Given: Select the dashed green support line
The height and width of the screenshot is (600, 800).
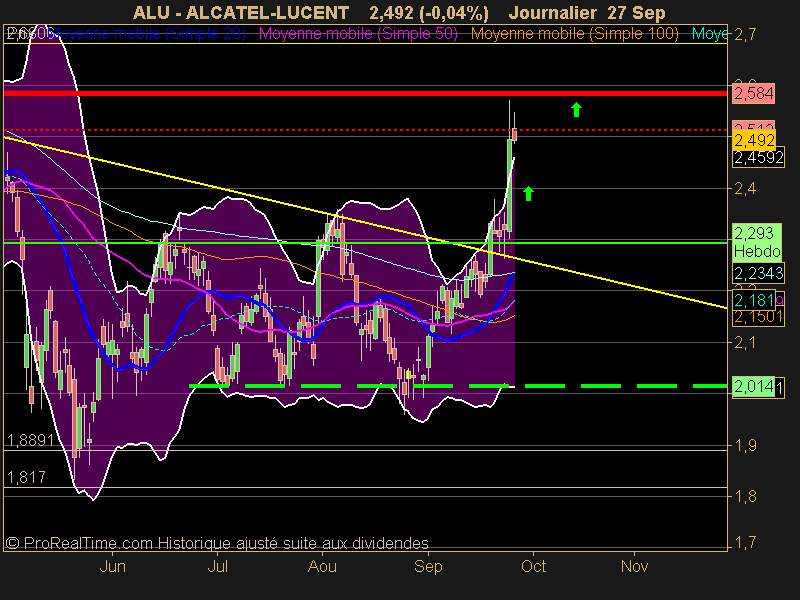Looking at the screenshot, I should pyautogui.click(x=458, y=386).
